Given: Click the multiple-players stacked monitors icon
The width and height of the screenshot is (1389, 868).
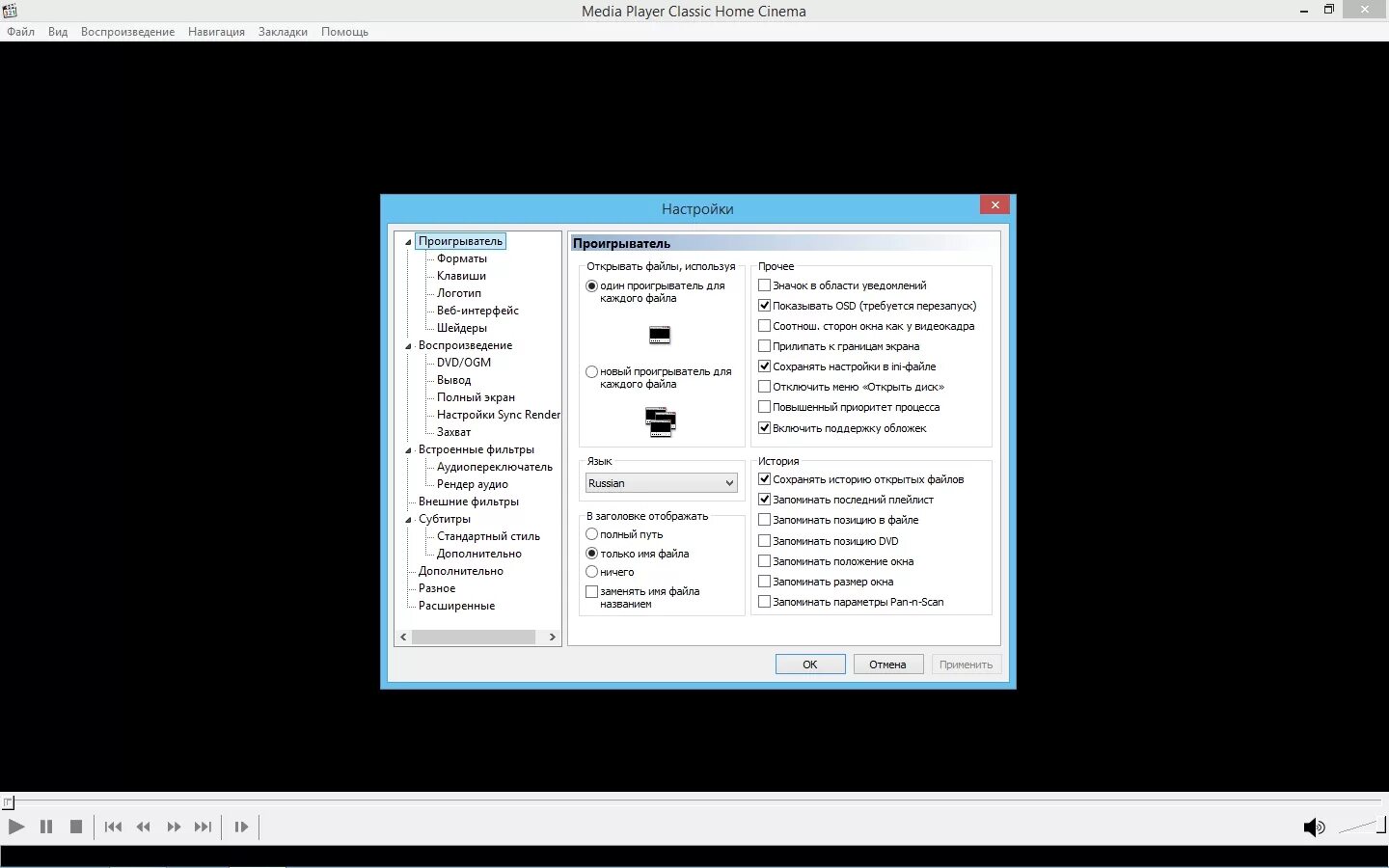Looking at the screenshot, I should click(661, 421).
